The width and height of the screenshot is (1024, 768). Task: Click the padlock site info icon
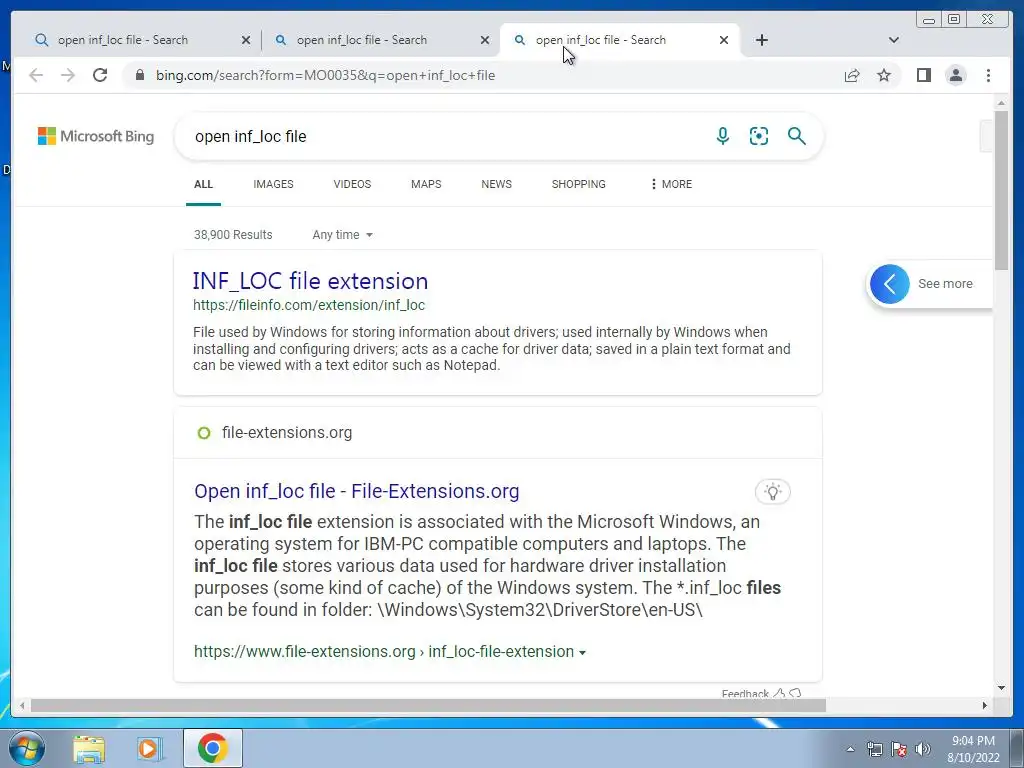[139, 75]
